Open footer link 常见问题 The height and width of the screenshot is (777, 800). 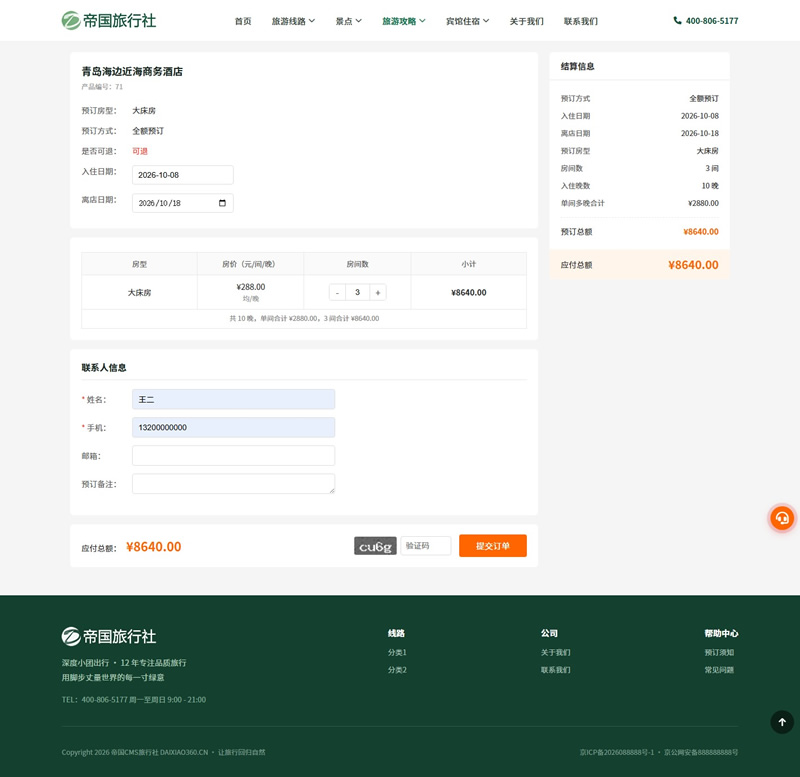point(719,670)
